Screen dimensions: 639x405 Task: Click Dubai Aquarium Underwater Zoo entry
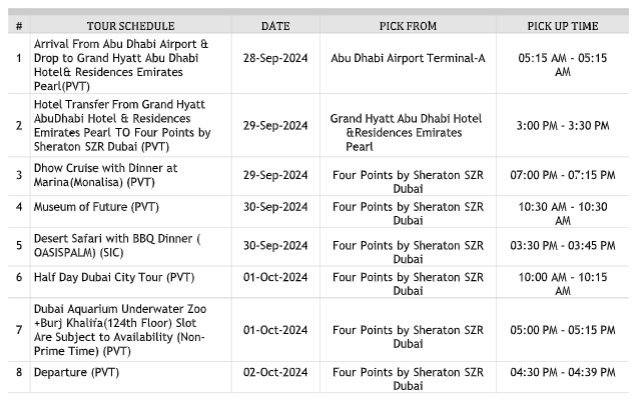[x=120, y=330]
